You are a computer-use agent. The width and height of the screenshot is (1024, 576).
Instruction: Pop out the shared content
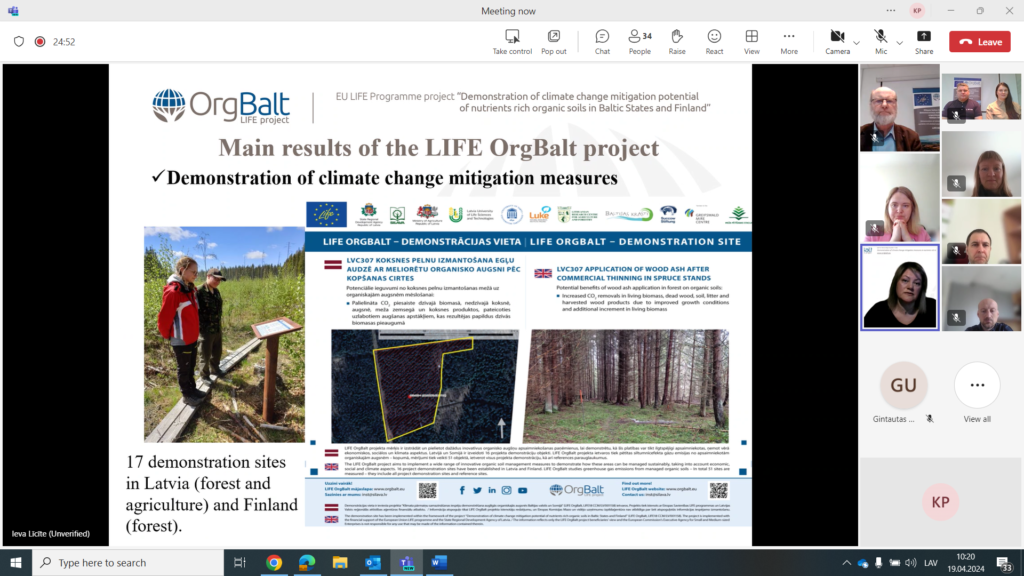tap(554, 42)
